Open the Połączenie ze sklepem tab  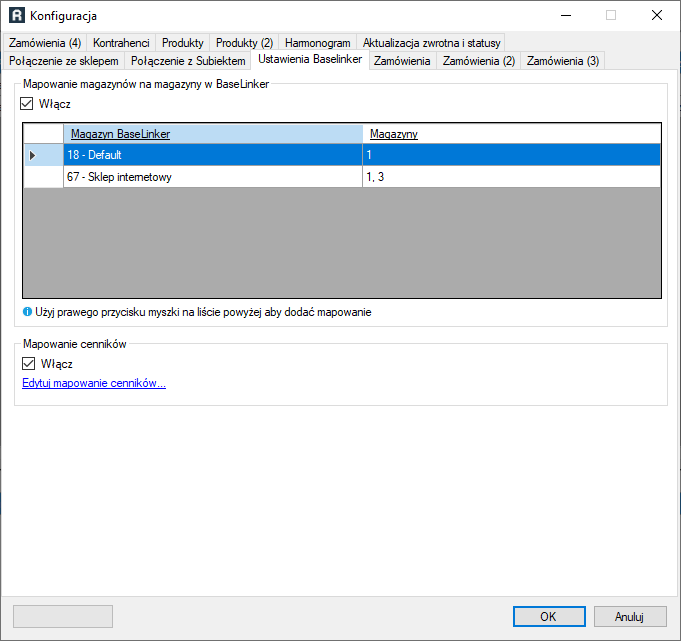tap(64, 61)
